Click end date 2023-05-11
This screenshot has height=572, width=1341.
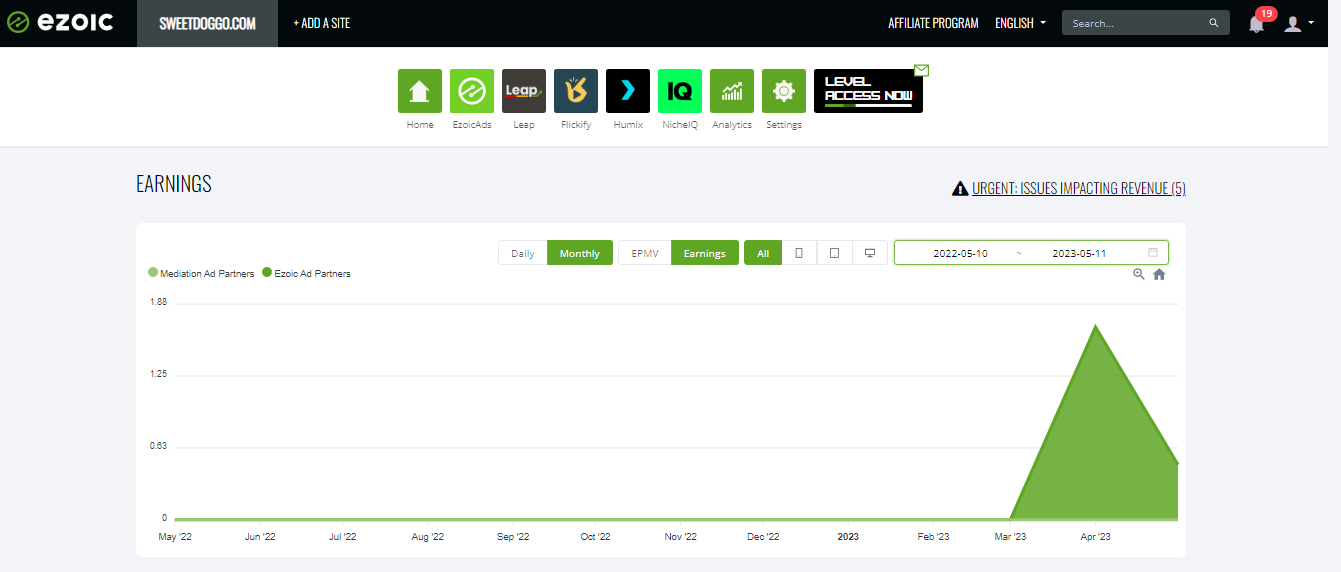tap(1079, 253)
